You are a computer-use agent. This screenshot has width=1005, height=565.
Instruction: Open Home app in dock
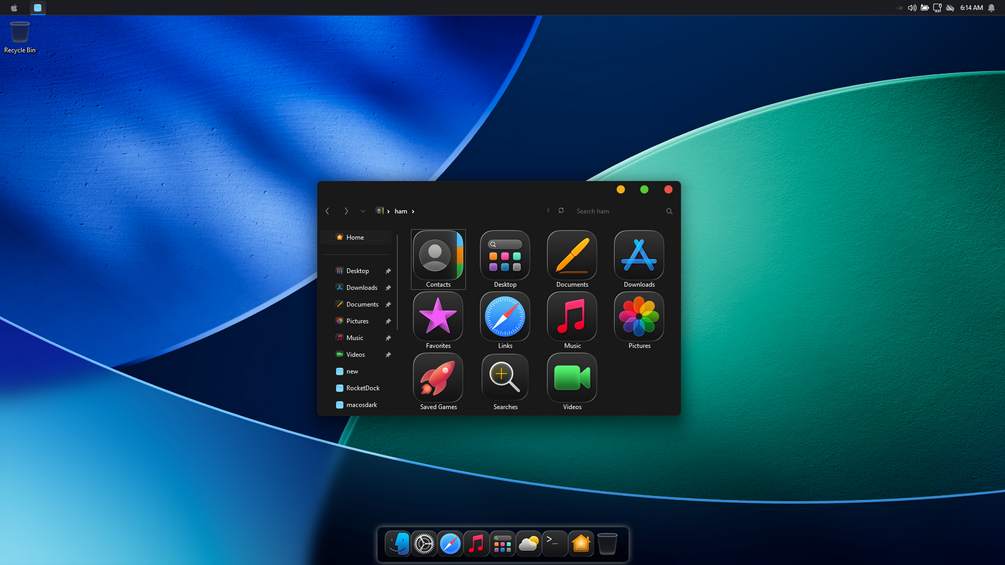pyautogui.click(x=581, y=544)
